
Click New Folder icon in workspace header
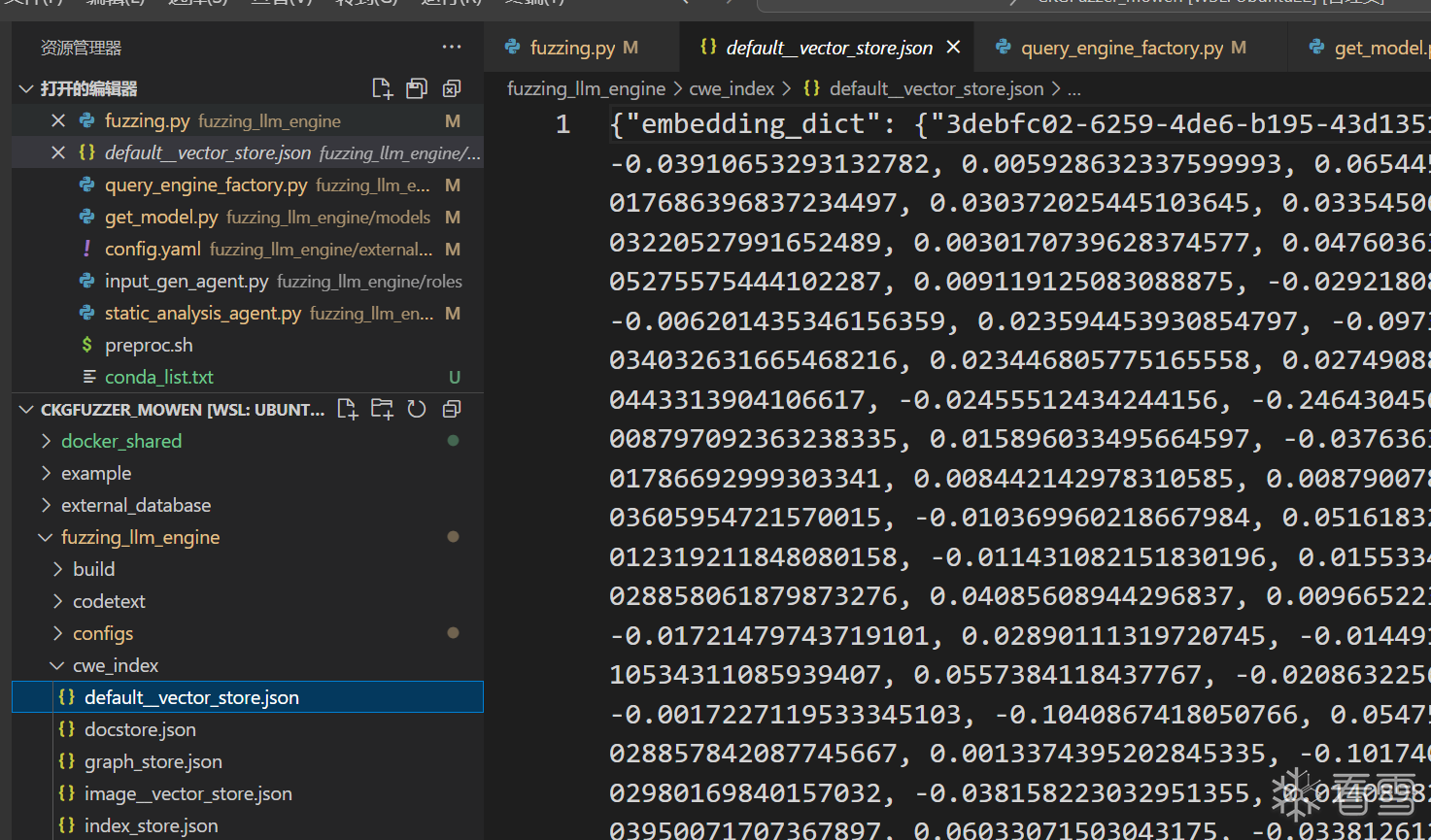pyautogui.click(x=382, y=409)
